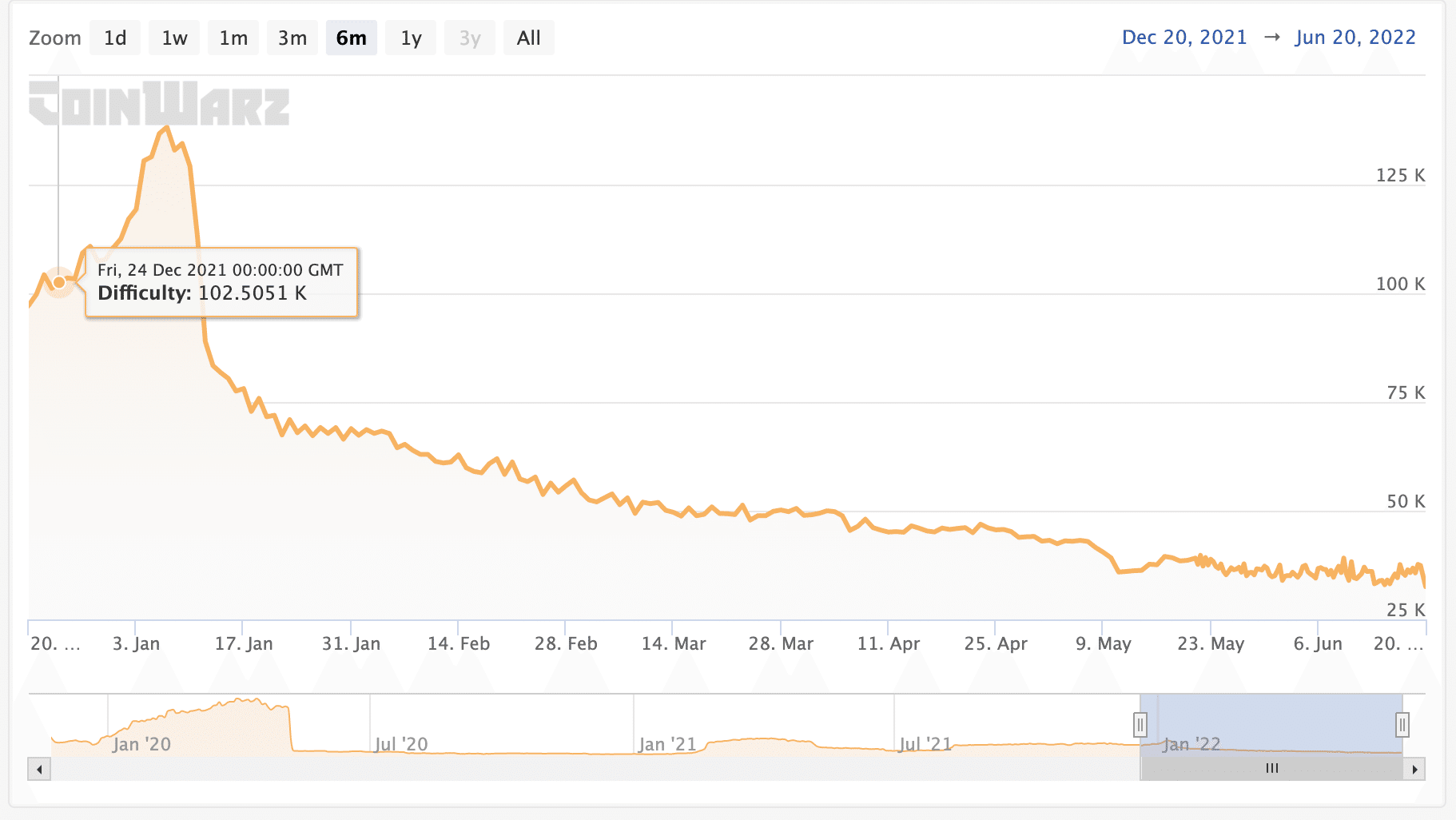The width and height of the screenshot is (1456, 820).
Task: Click the 23. May x-axis label
Action: 1211,643
